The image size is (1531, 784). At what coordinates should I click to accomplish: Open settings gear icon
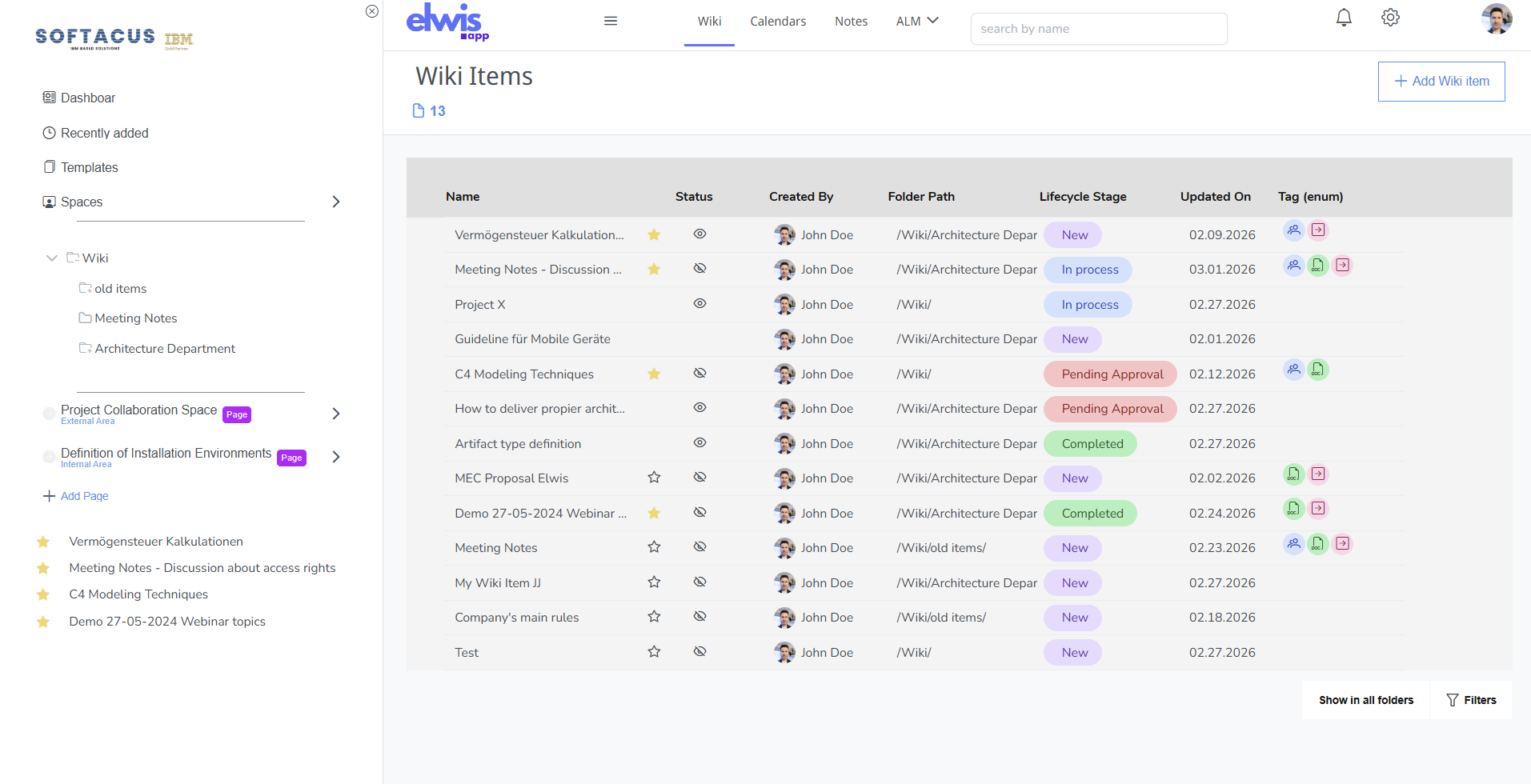tap(1390, 18)
